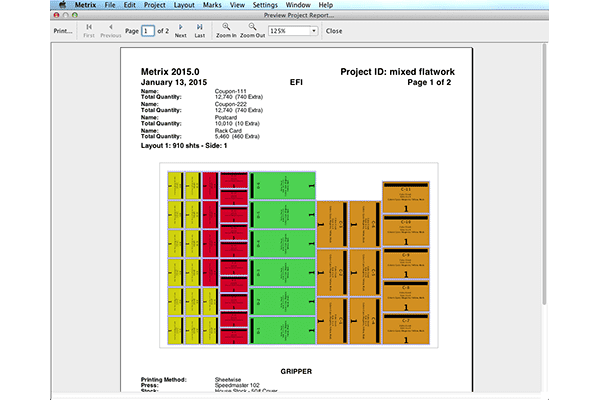
Task: Open the Marks menu
Action: click(x=212, y=5)
